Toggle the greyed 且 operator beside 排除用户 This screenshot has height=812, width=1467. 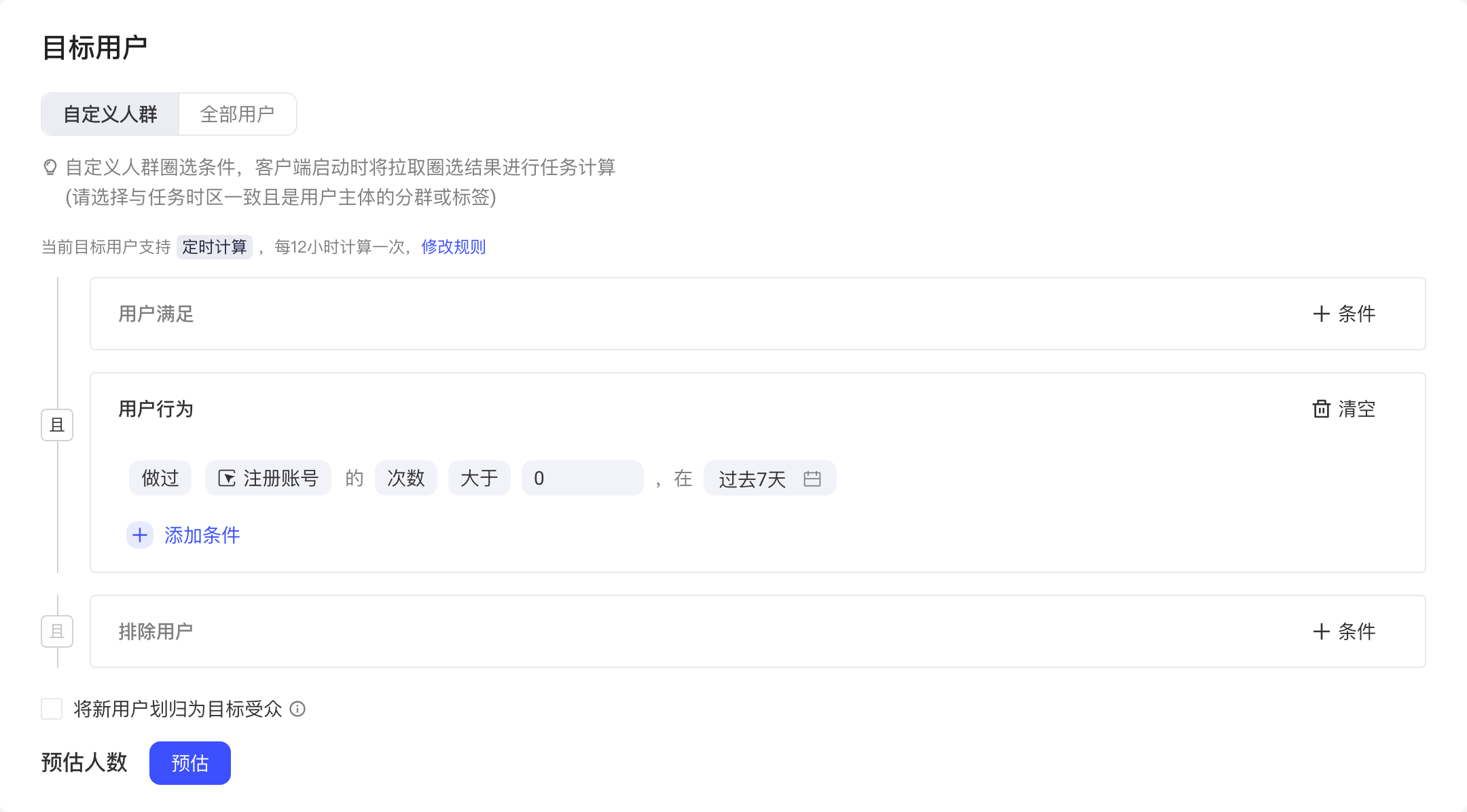click(x=57, y=631)
